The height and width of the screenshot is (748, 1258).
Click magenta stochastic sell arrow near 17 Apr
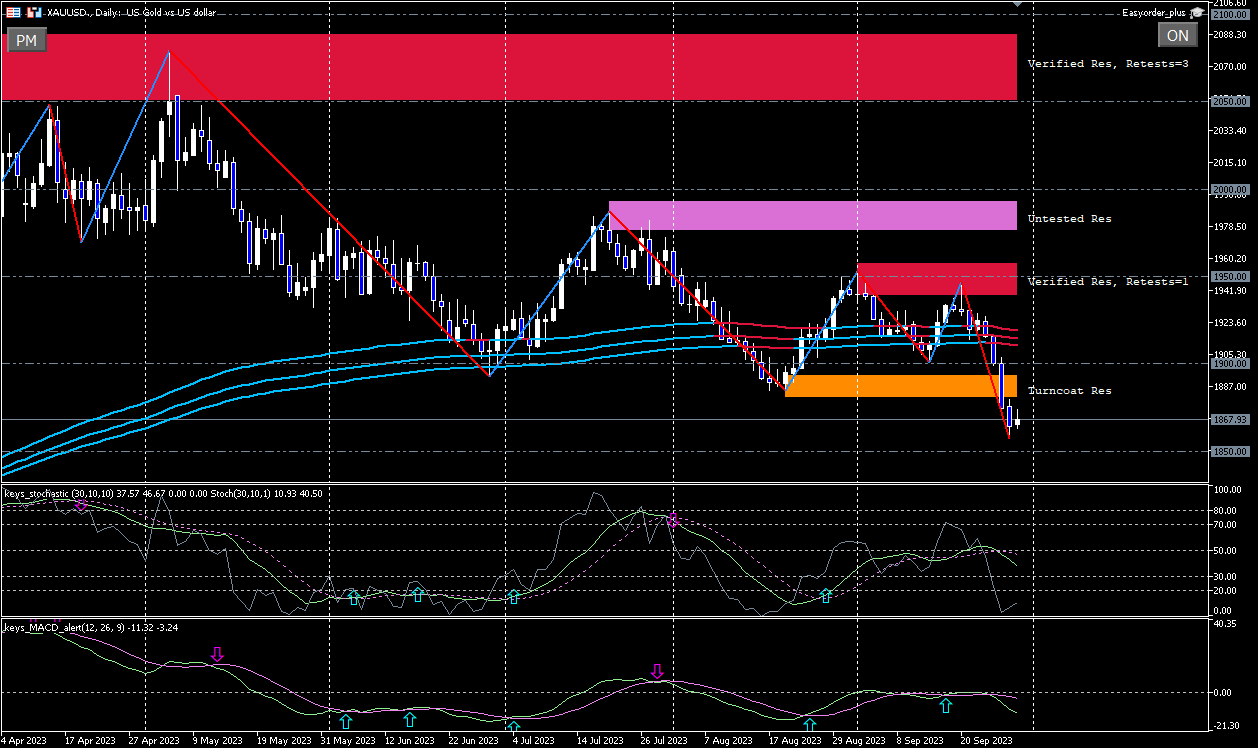pyautogui.click(x=81, y=505)
